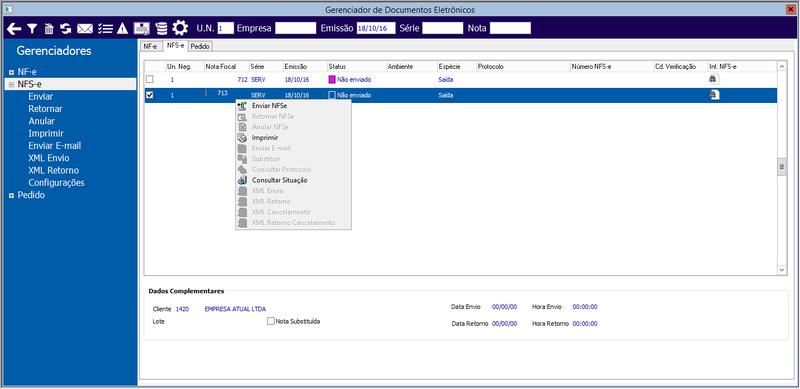Collapse the NFS-e tree node

click(x=11, y=85)
